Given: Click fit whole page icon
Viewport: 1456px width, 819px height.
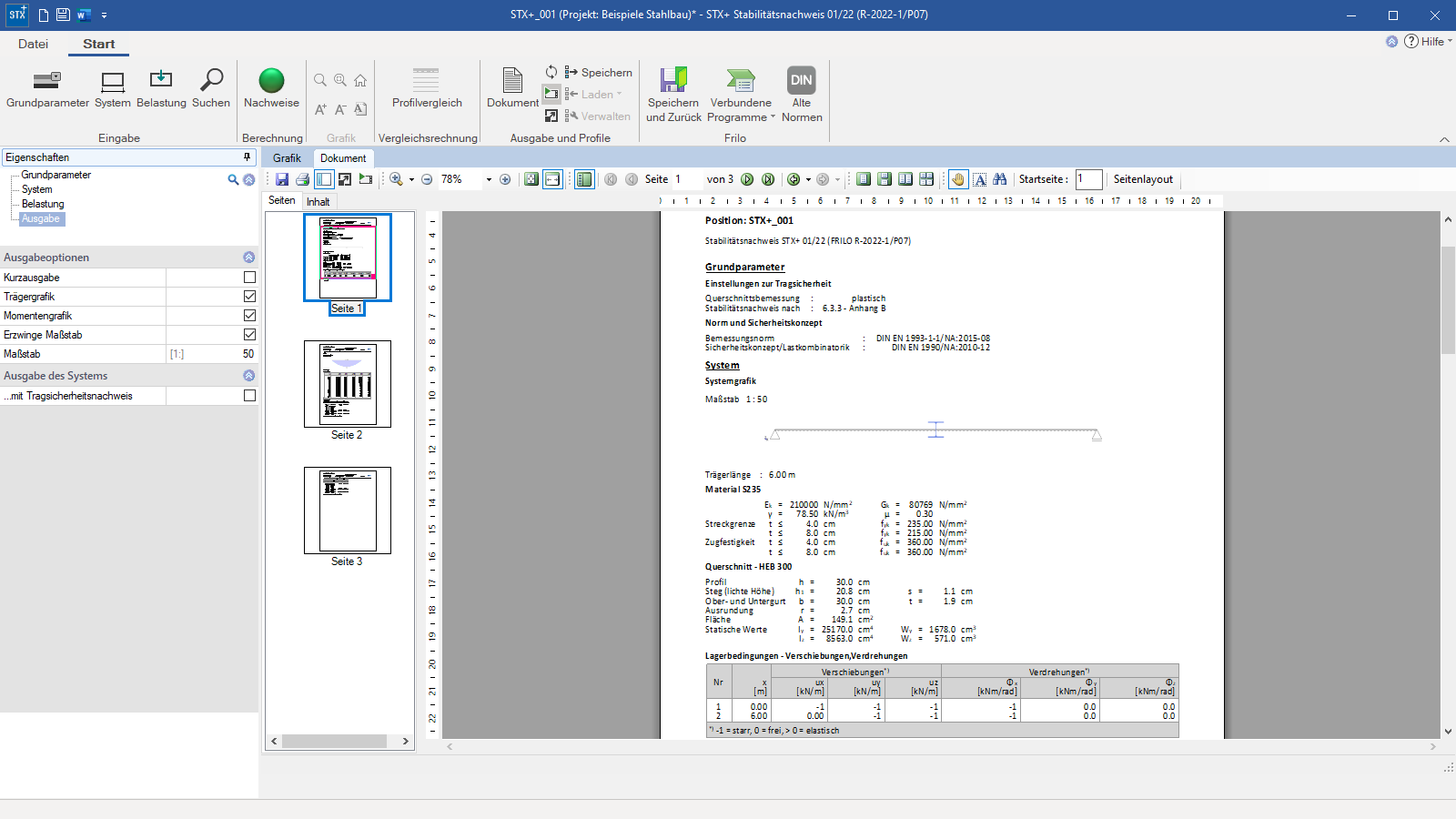Looking at the screenshot, I should pos(531,179).
